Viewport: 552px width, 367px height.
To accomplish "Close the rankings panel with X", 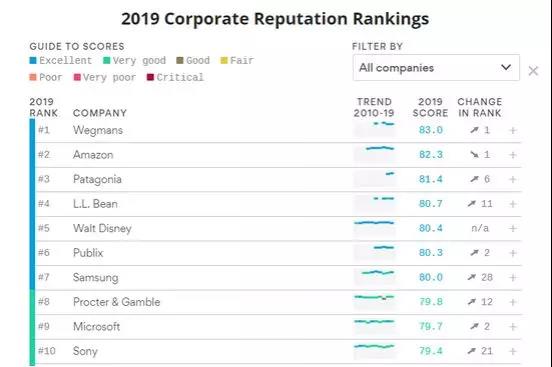I will [x=533, y=71].
